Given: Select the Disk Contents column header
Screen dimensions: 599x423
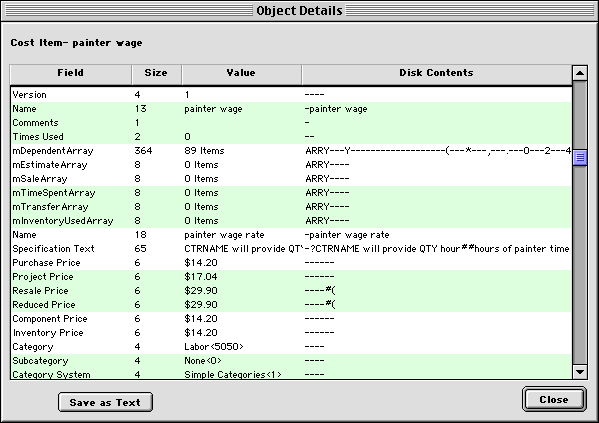Looking at the screenshot, I should click(437, 74).
